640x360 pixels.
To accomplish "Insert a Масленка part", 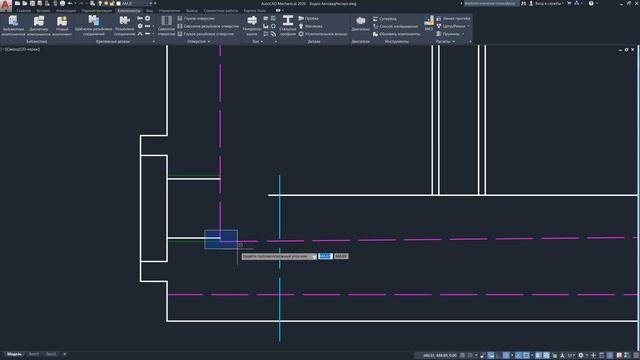I will 311,26.
